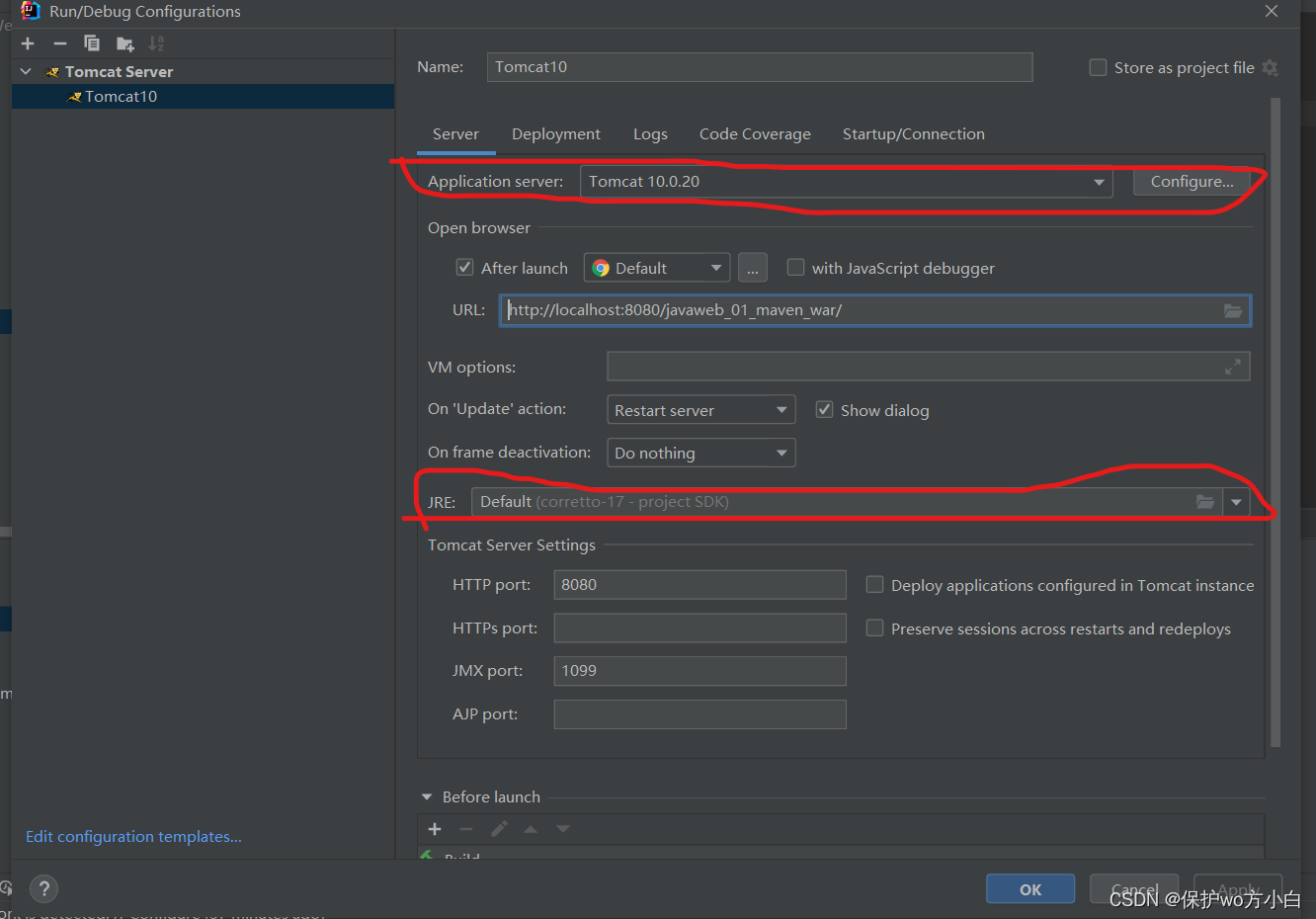This screenshot has height=919, width=1316.
Task: Browse URL folder icon
Action: [1233, 310]
